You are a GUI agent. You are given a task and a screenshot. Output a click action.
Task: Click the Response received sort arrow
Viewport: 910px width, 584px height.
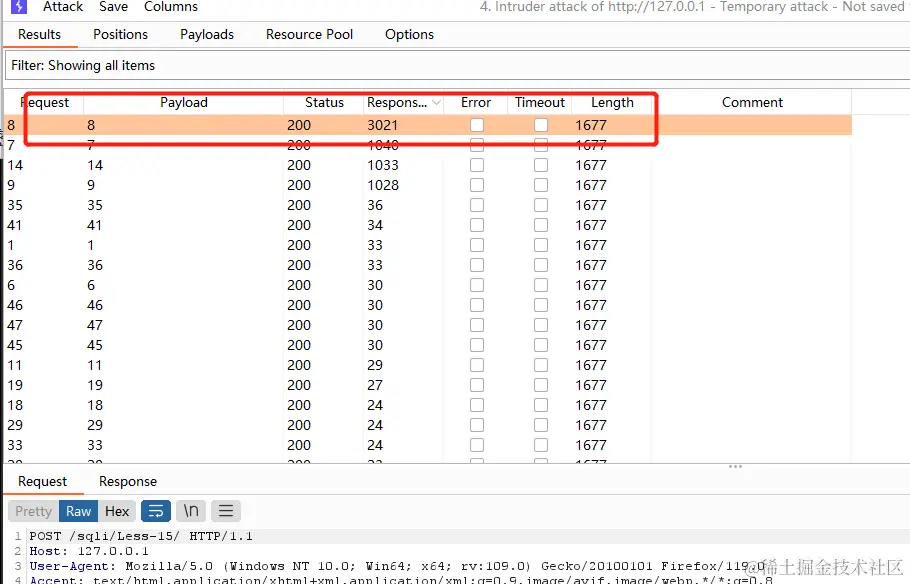point(436,103)
